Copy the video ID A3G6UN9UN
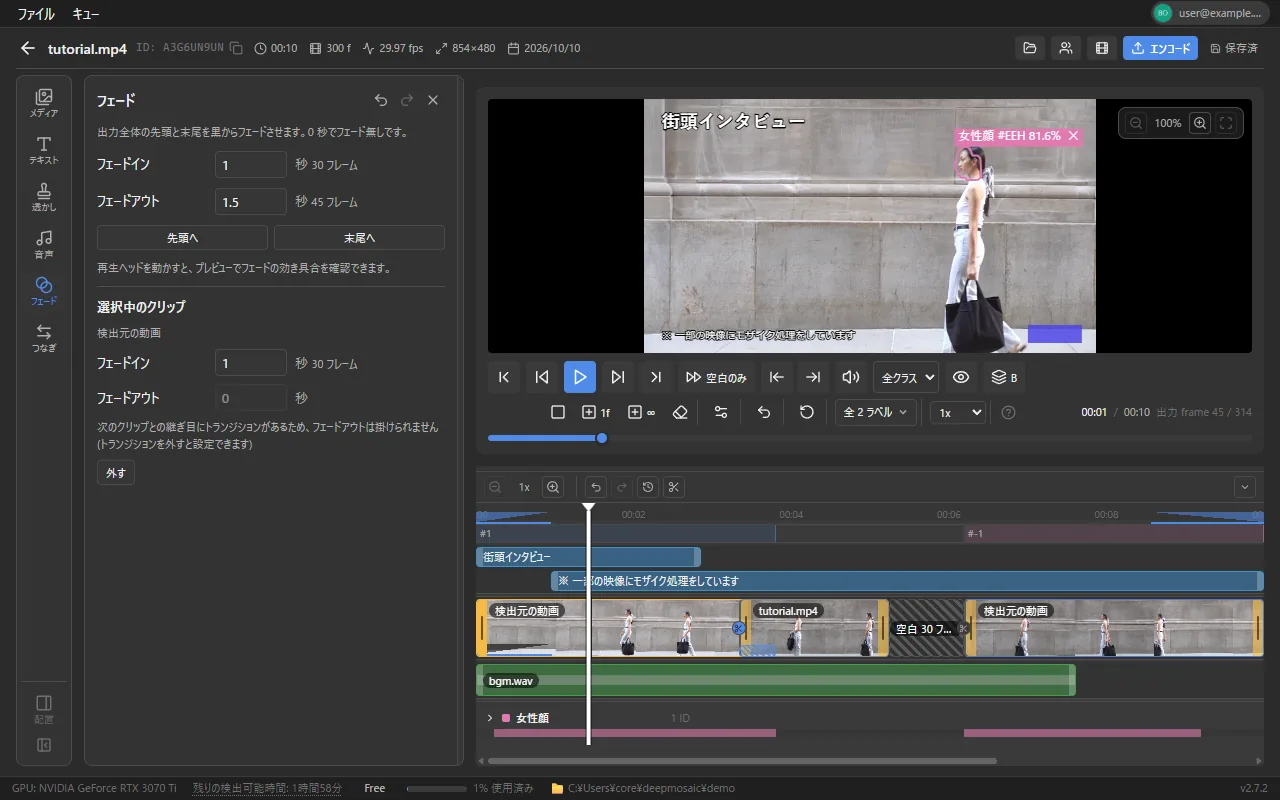The image size is (1280, 800). (236, 48)
